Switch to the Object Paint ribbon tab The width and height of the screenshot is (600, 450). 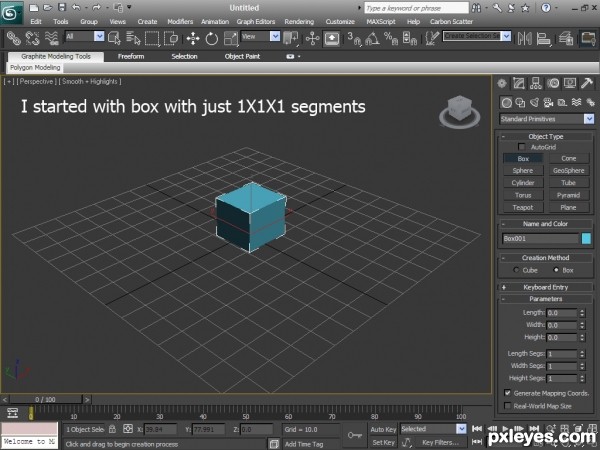(242, 56)
